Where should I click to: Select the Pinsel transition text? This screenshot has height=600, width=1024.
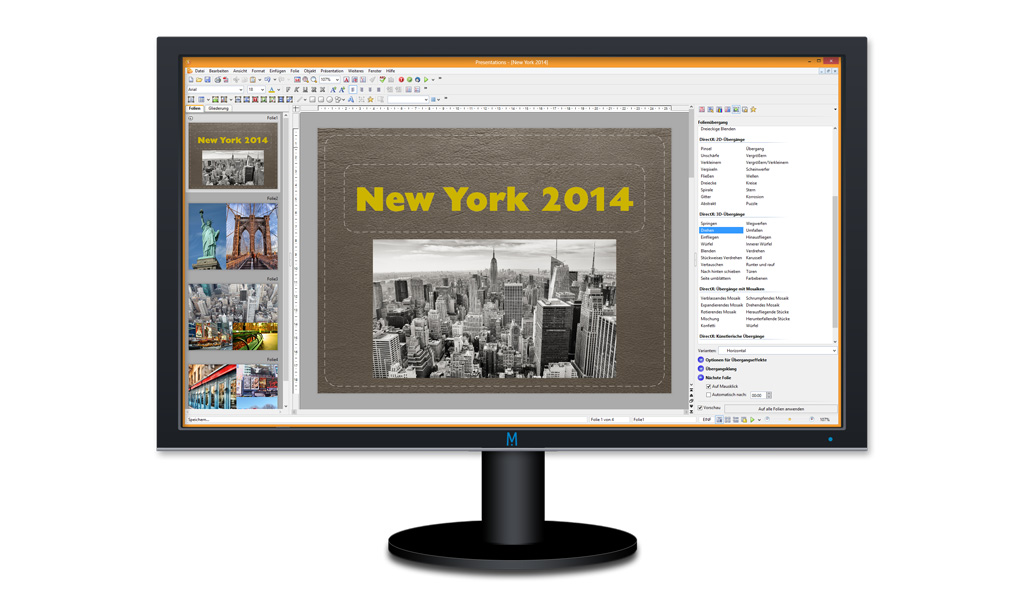click(706, 149)
